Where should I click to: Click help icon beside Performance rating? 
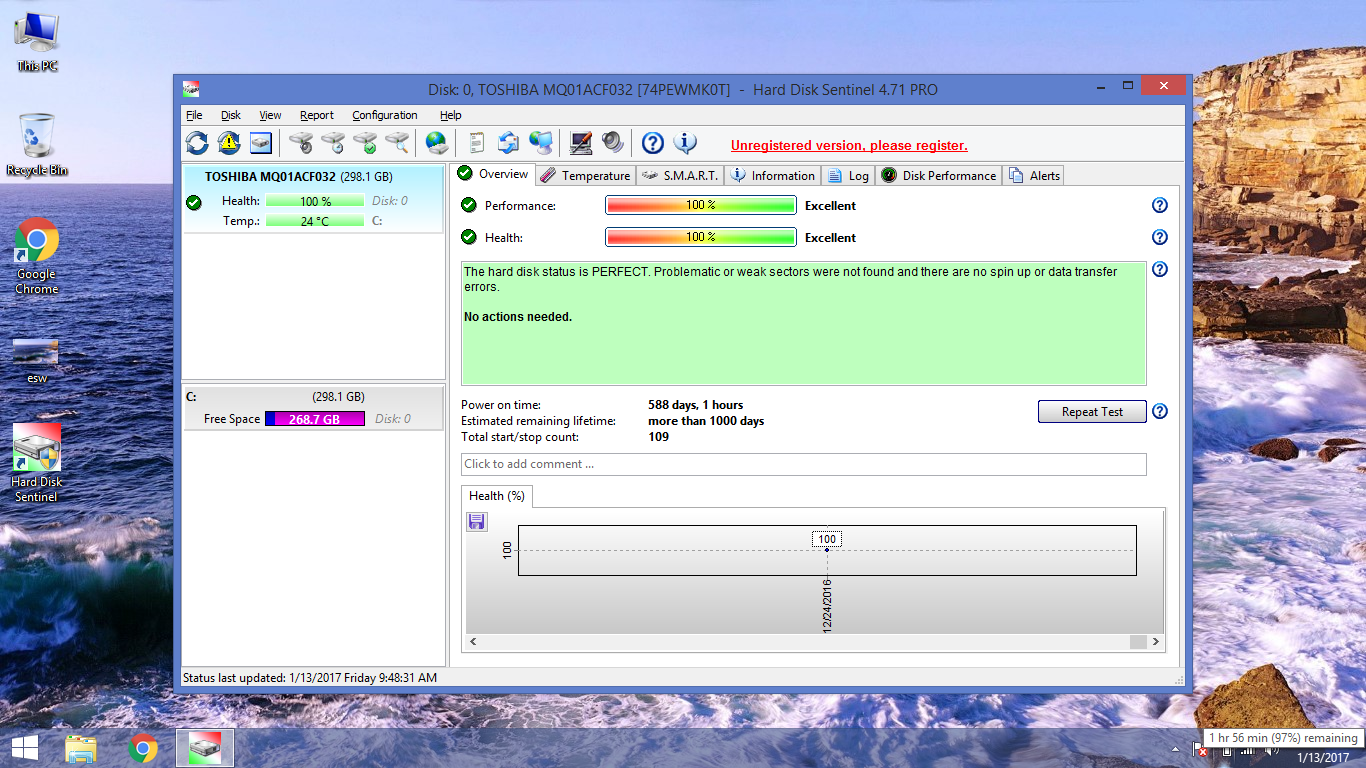click(x=1159, y=205)
